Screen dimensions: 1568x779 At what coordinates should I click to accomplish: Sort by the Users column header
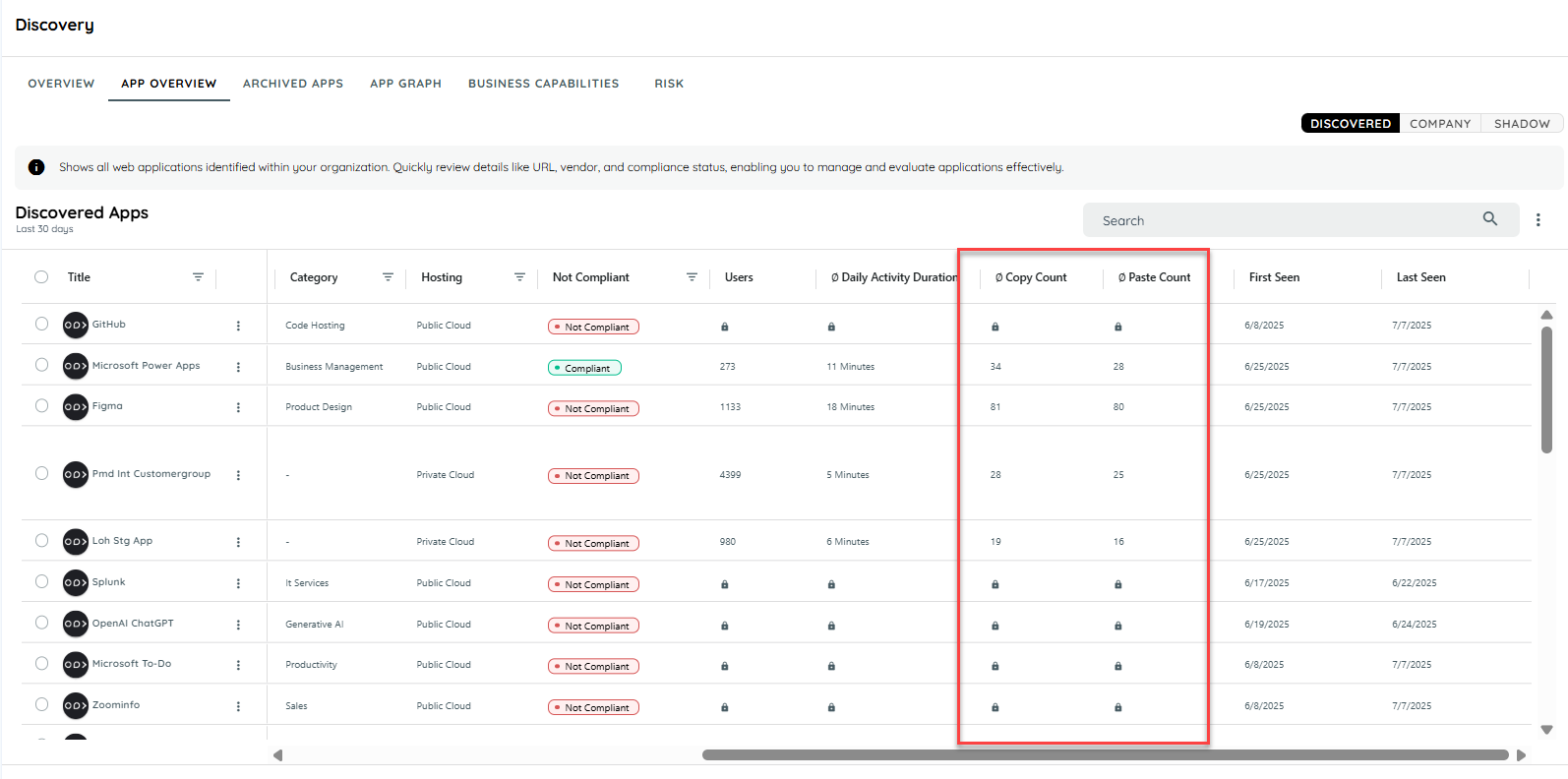click(739, 277)
